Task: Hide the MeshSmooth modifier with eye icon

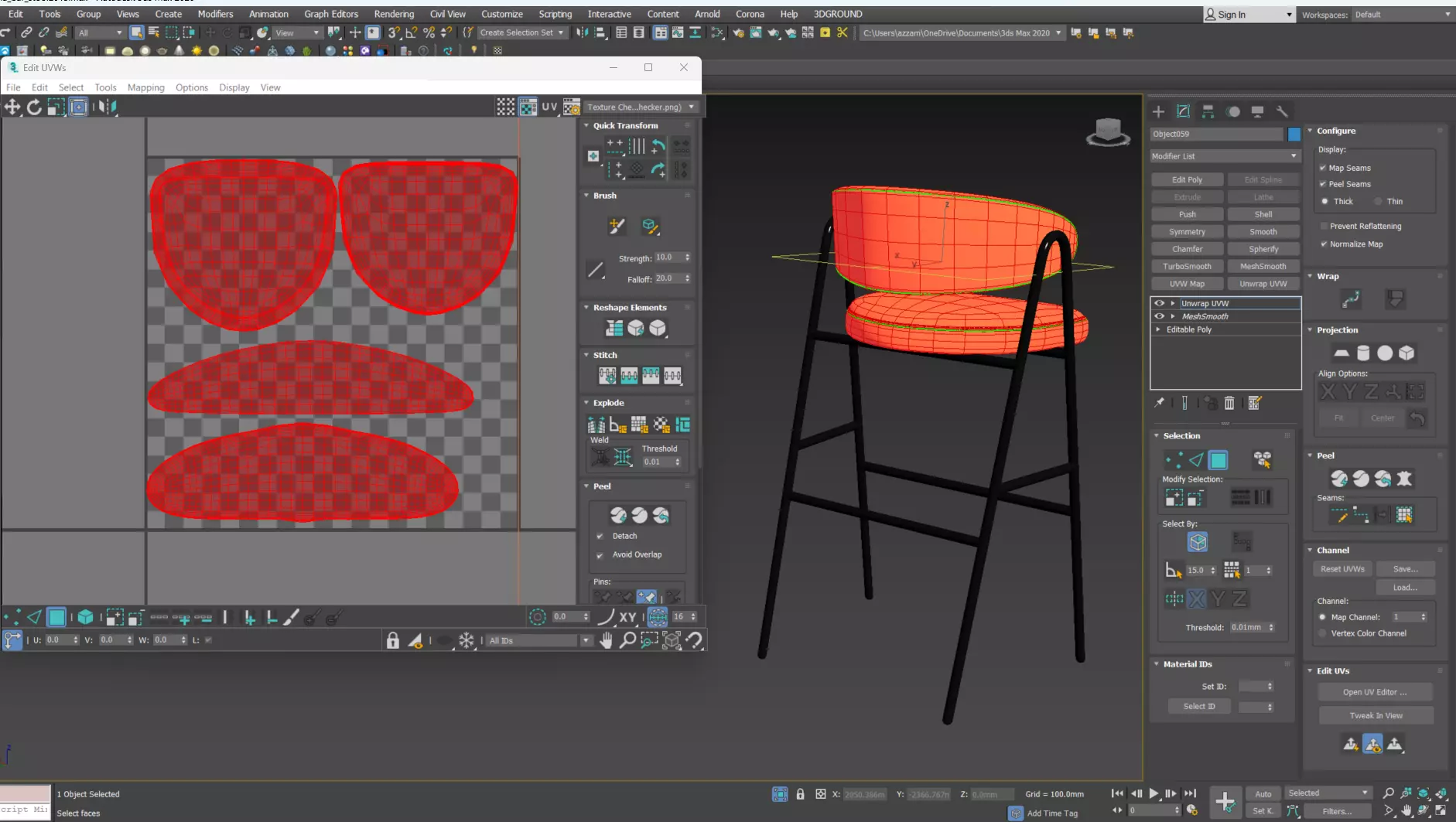Action: coord(1159,316)
